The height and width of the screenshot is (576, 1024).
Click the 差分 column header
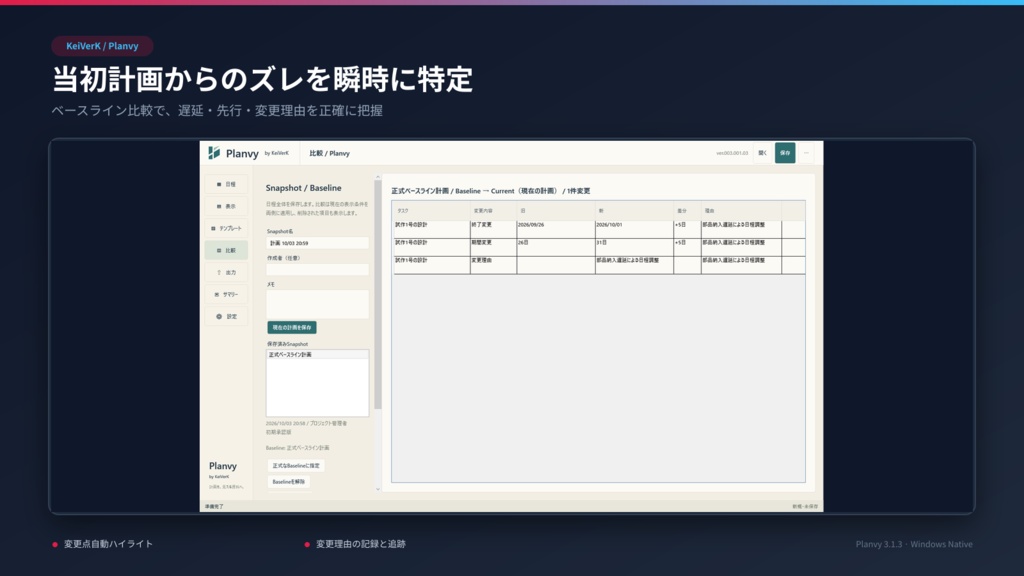tap(687, 210)
